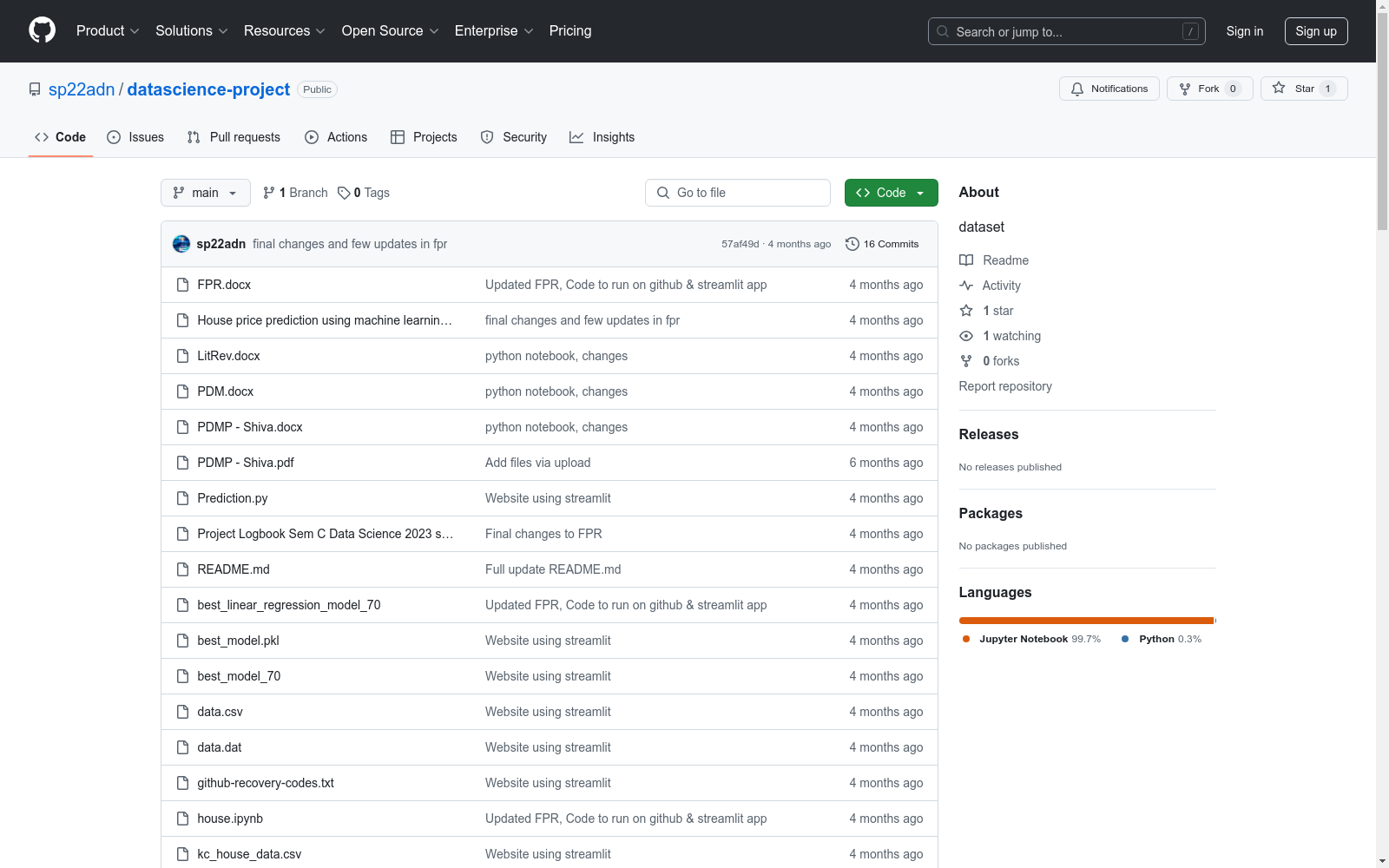Click the file icon beside Prediction.py
Image resolution: width=1389 pixels, height=868 pixels.
pos(182,498)
